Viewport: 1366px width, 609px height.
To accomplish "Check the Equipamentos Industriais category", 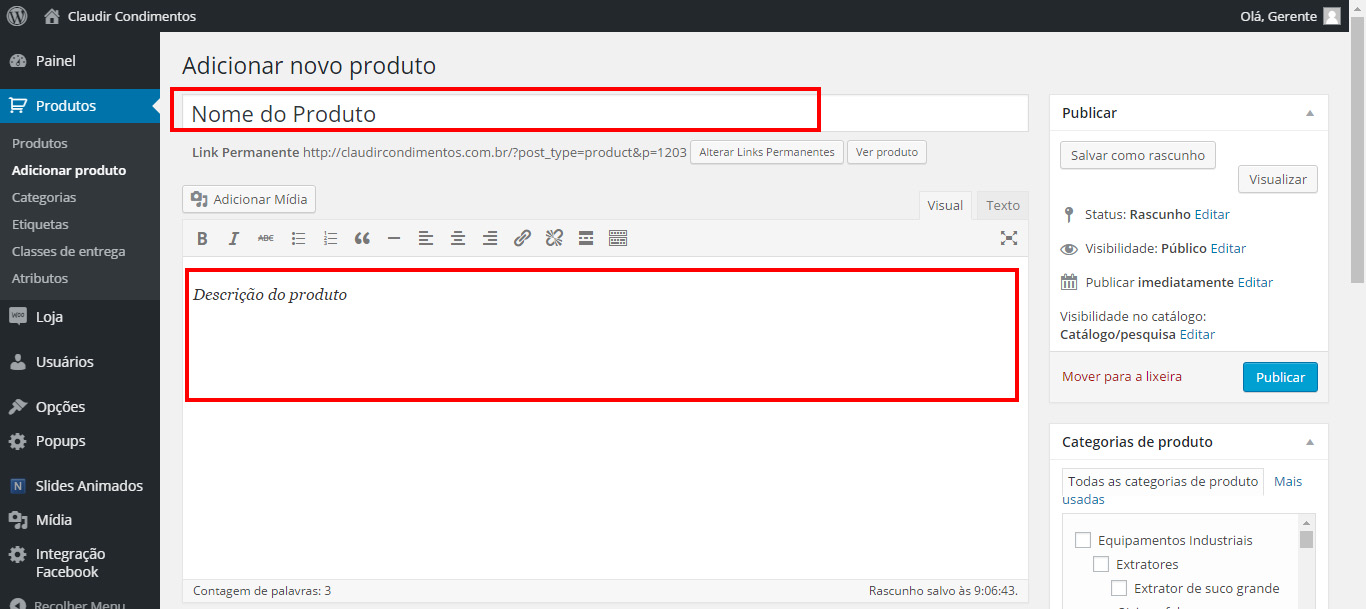I will point(1083,541).
